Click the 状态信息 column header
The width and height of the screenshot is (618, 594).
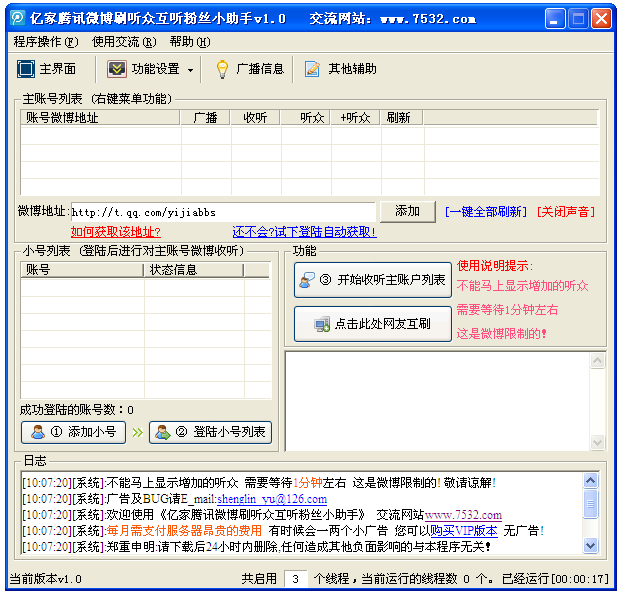point(194,270)
